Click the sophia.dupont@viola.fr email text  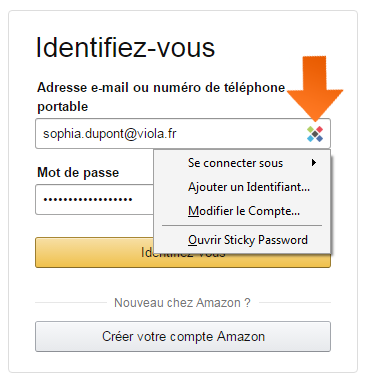tap(110, 134)
